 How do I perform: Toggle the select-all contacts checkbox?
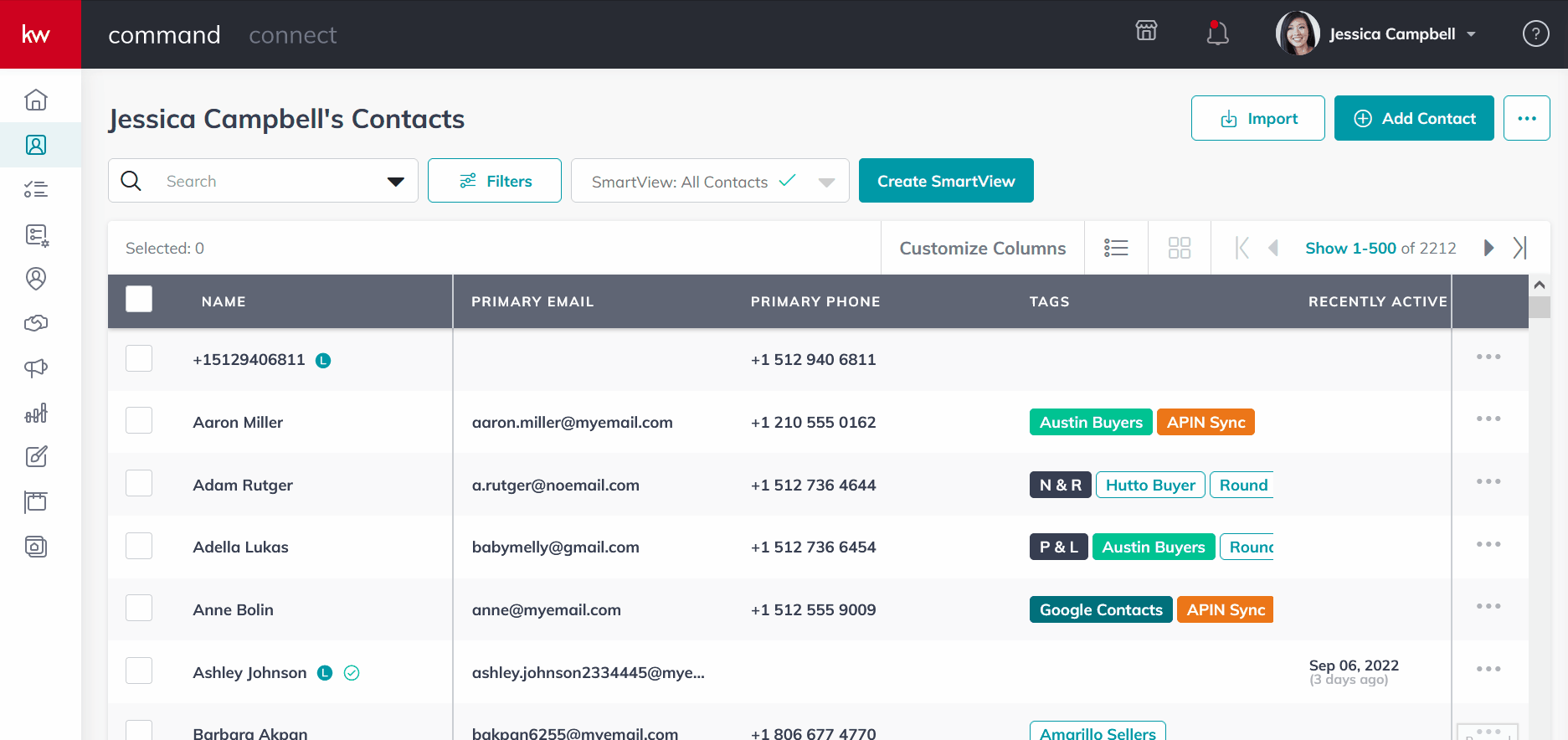[x=139, y=299]
